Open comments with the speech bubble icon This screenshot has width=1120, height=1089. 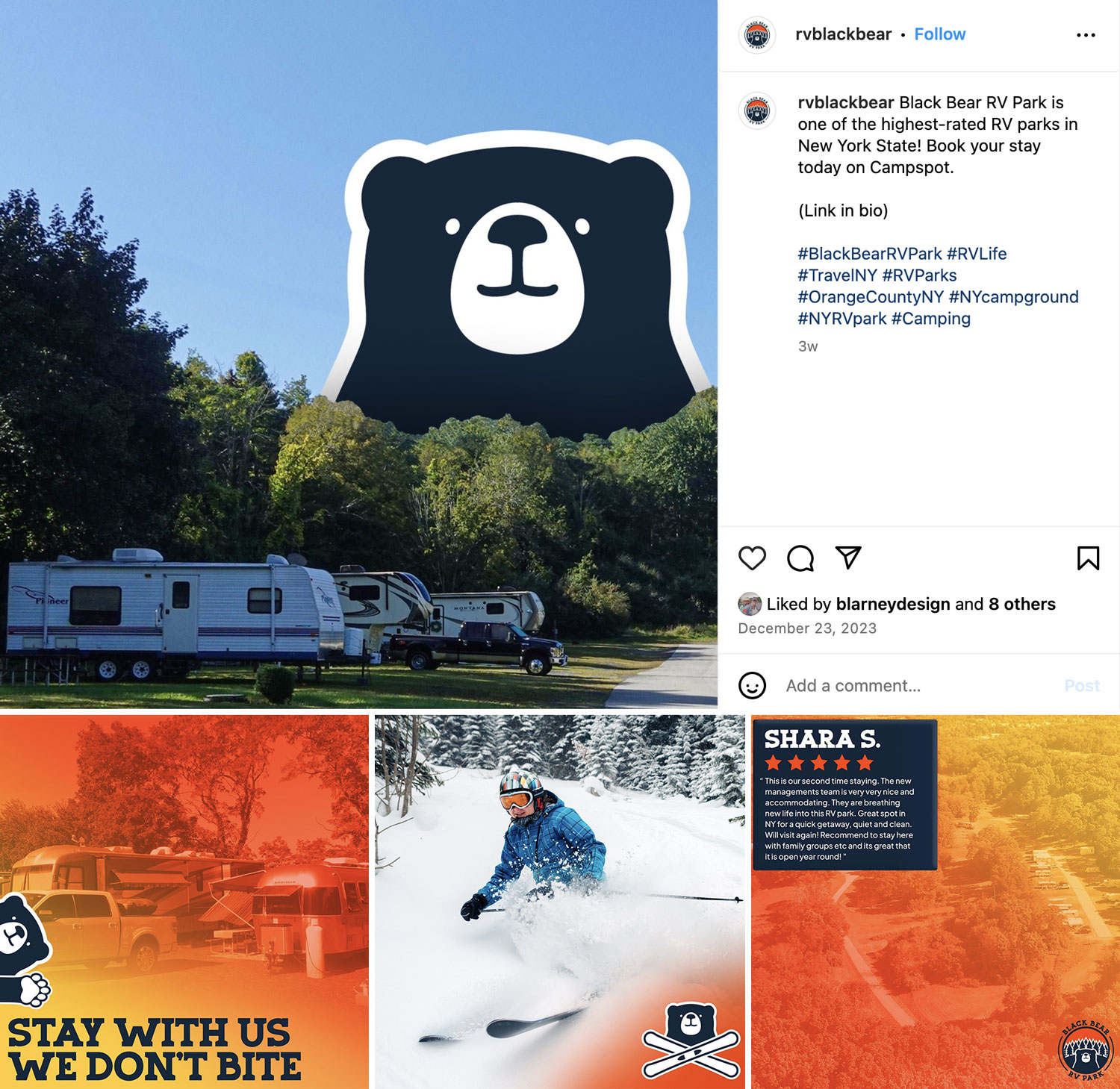coord(800,558)
